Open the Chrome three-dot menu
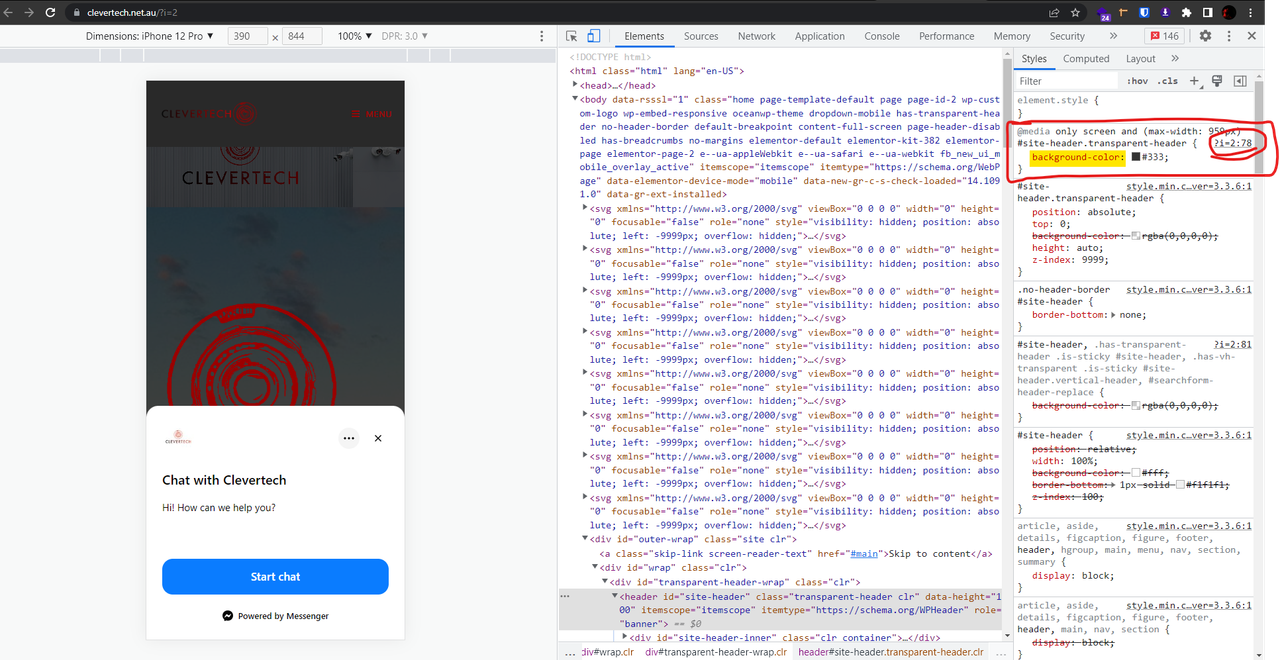 (x=1251, y=12)
